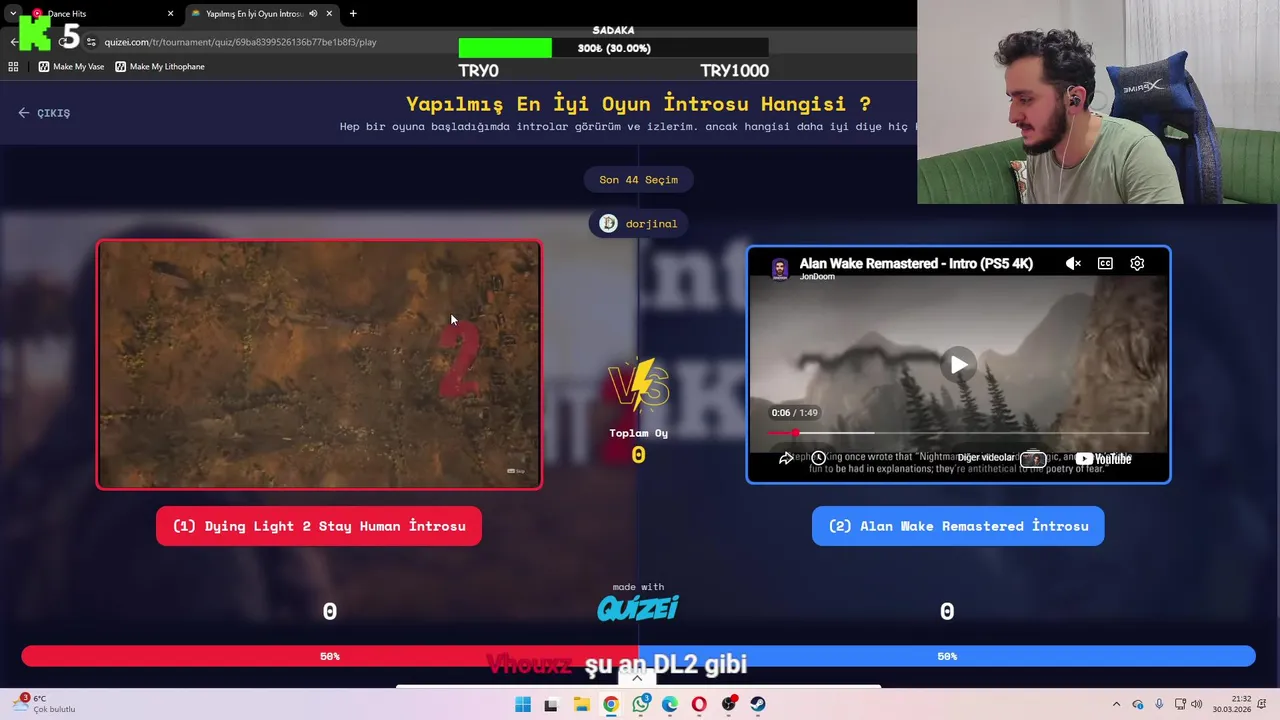Open the dorjinal user chip
The height and width of the screenshot is (720, 1280).
pyautogui.click(x=638, y=224)
